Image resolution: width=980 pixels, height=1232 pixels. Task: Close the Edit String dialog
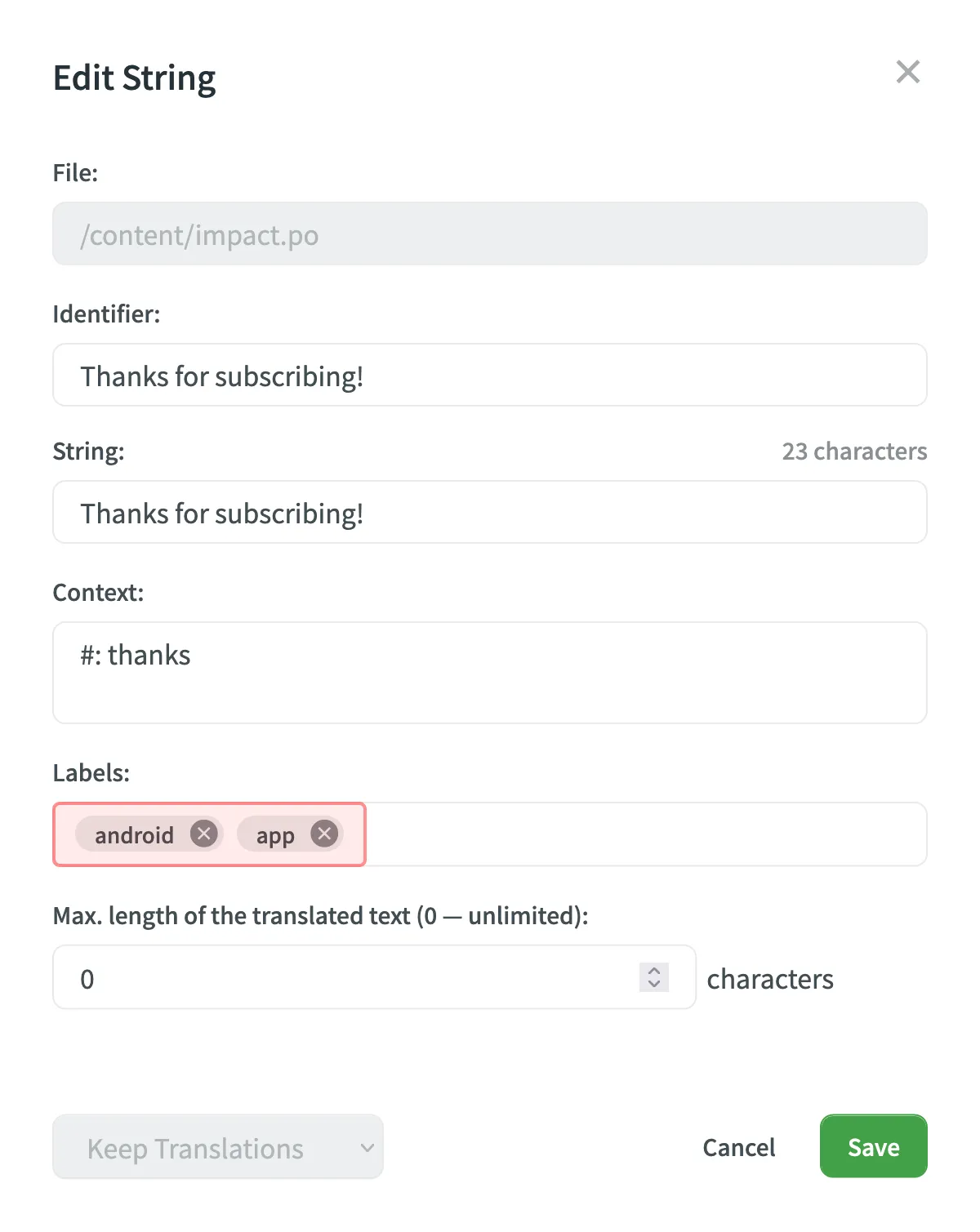point(907,72)
